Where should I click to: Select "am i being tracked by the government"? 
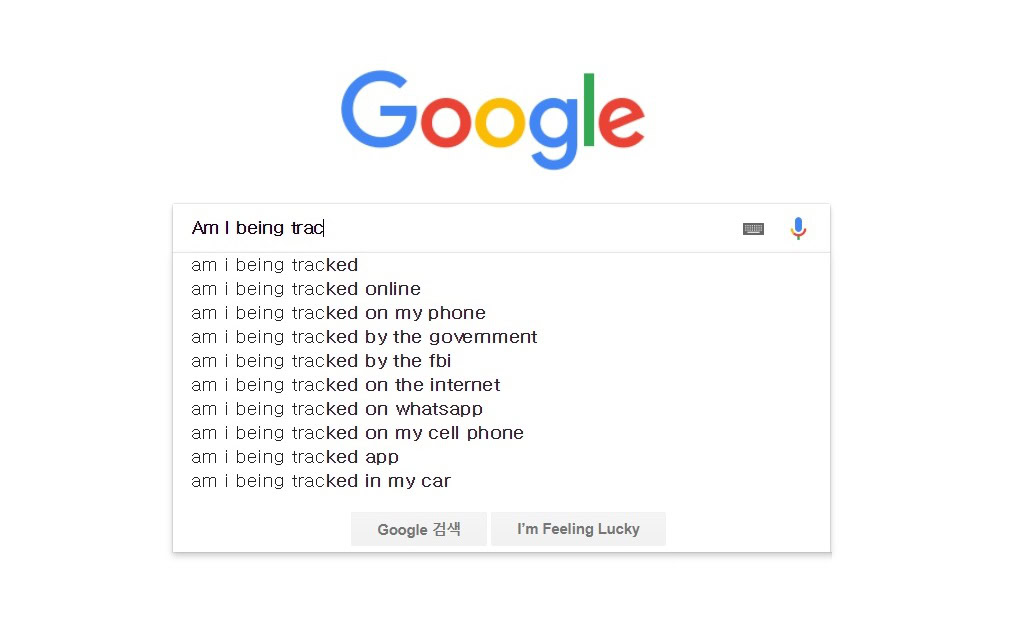[x=364, y=337]
